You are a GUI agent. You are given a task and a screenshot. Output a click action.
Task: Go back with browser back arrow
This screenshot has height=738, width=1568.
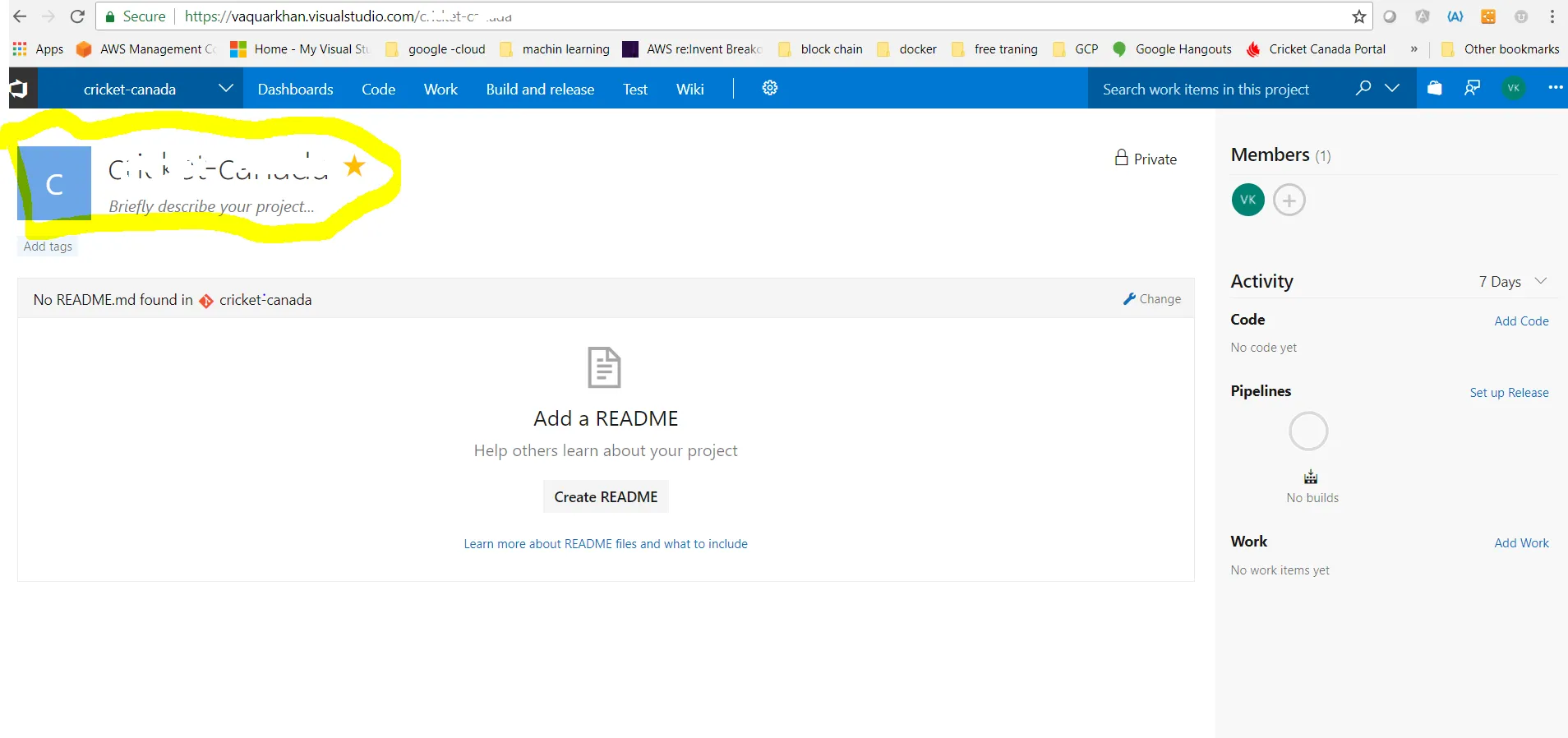(20, 16)
